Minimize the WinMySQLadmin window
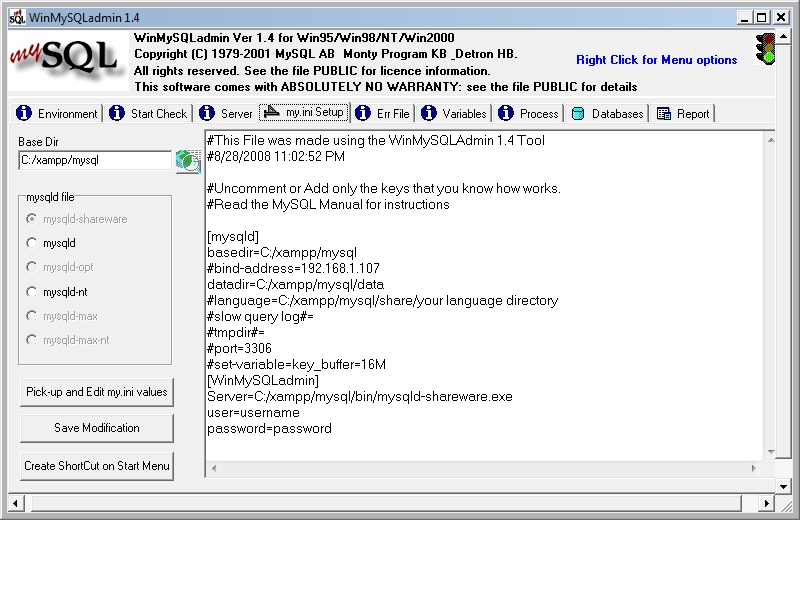This screenshot has width=800, height=600. pos(744,18)
